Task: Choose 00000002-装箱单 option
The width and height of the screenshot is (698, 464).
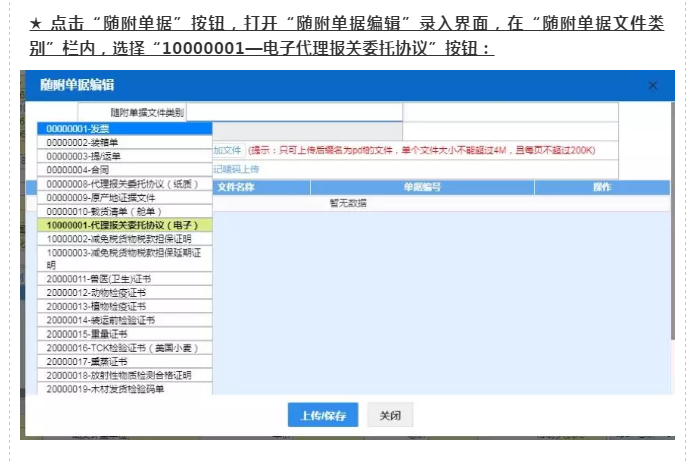Action: 124,143
